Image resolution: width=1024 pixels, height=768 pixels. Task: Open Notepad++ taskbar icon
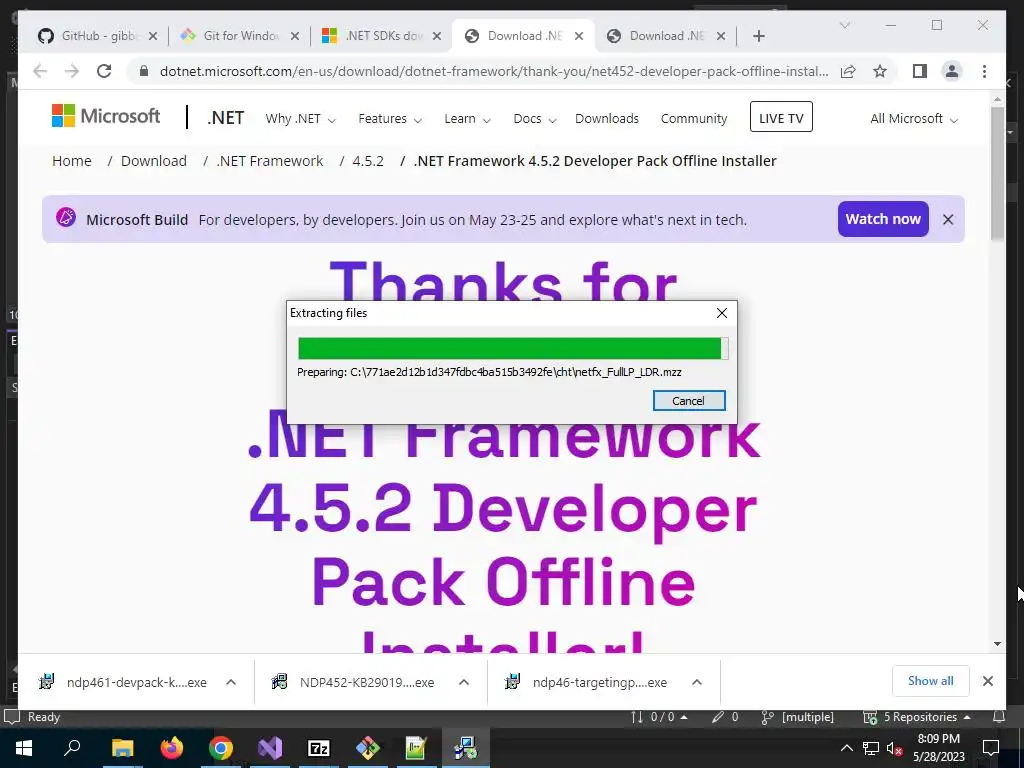point(416,748)
